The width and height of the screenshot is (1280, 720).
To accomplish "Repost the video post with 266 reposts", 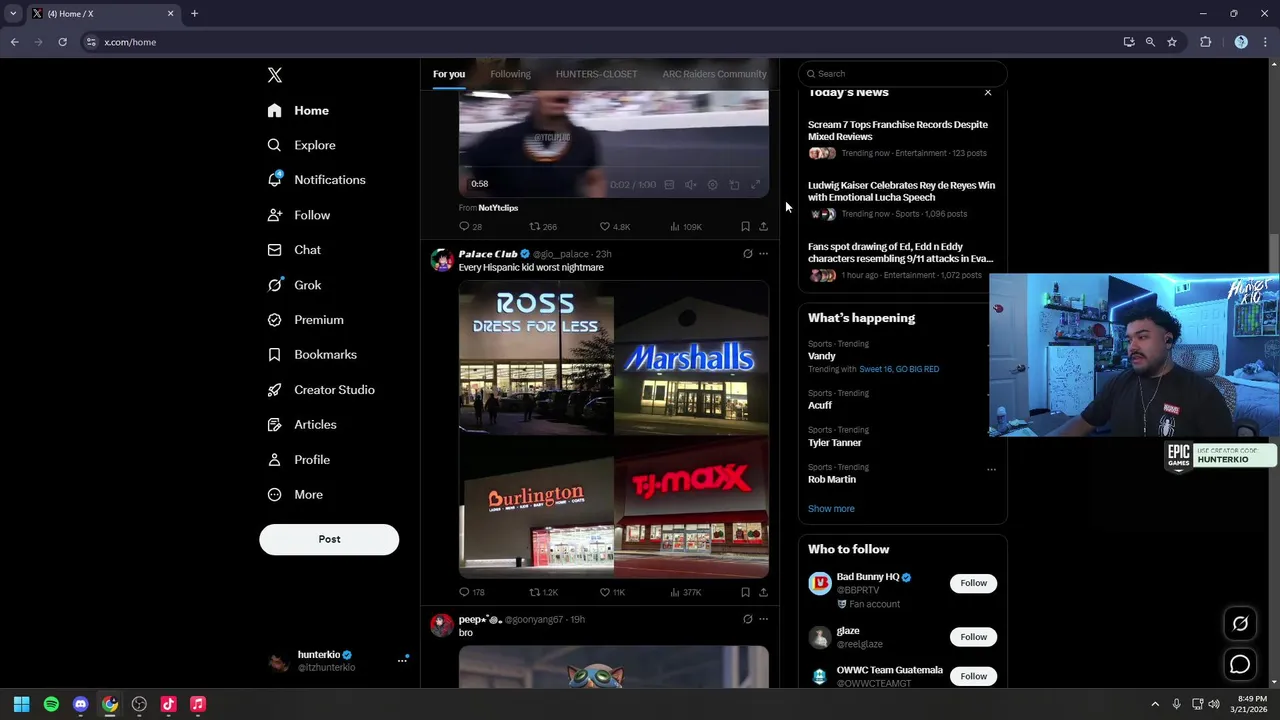I will click(543, 227).
